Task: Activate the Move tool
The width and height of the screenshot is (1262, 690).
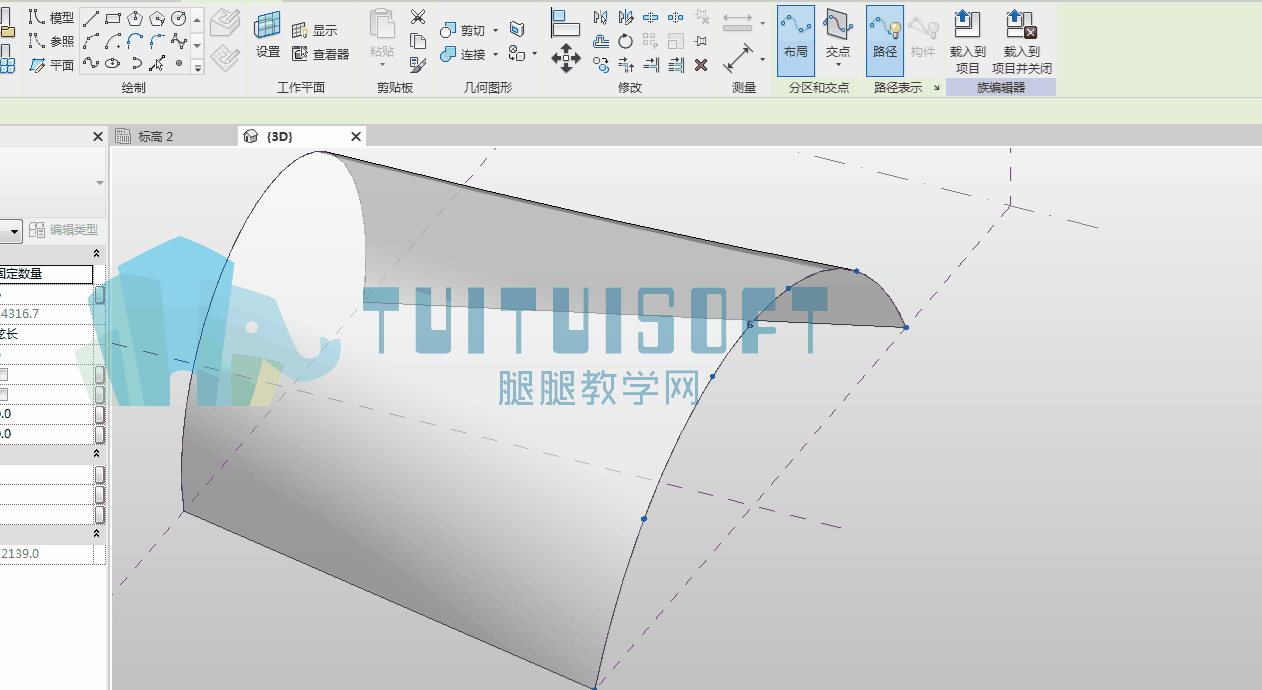Action: click(x=566, y=57)
